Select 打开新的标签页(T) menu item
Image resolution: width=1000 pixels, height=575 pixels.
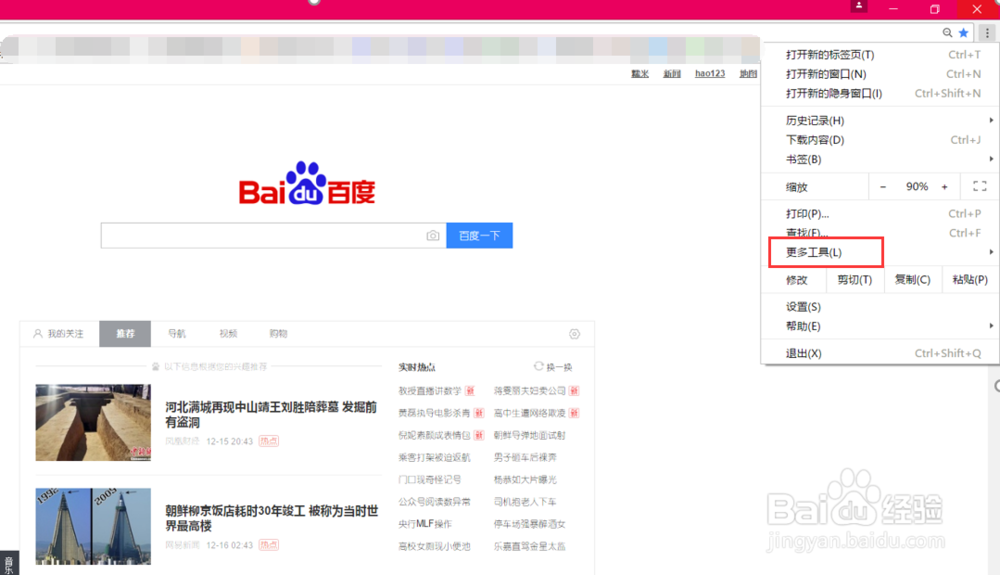pyautogui.click(x=880, y=55)
